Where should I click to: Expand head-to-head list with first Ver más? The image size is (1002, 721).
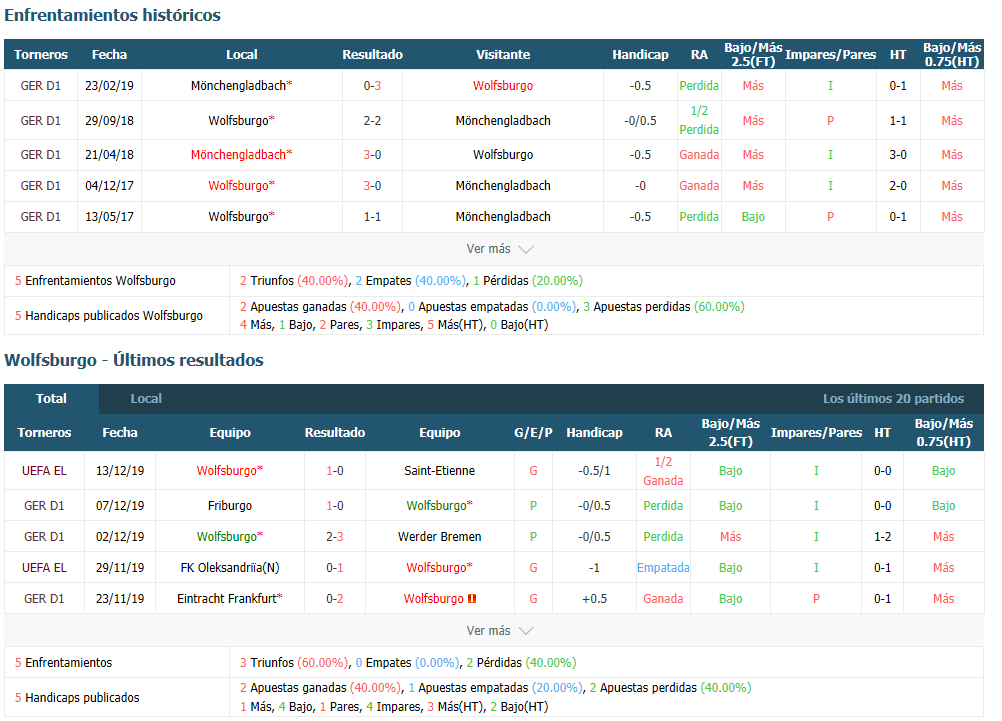click(x=499, y=249)
